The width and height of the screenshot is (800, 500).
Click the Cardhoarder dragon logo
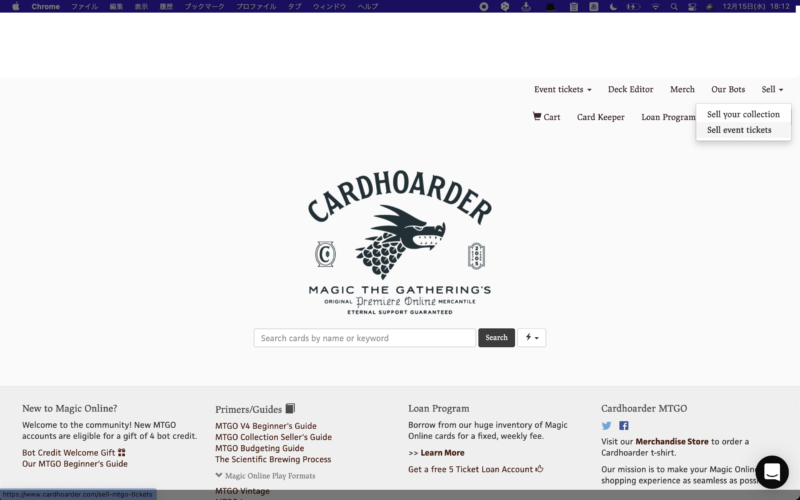pyautogui.click(x=399, y=242)
